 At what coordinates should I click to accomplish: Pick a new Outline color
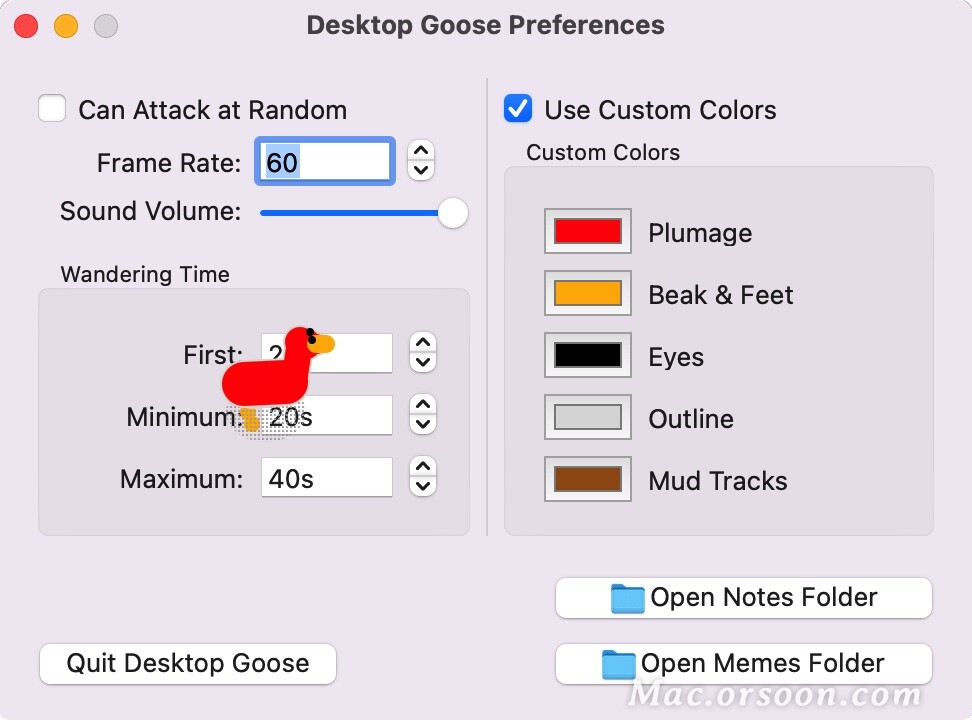(587, 417)
